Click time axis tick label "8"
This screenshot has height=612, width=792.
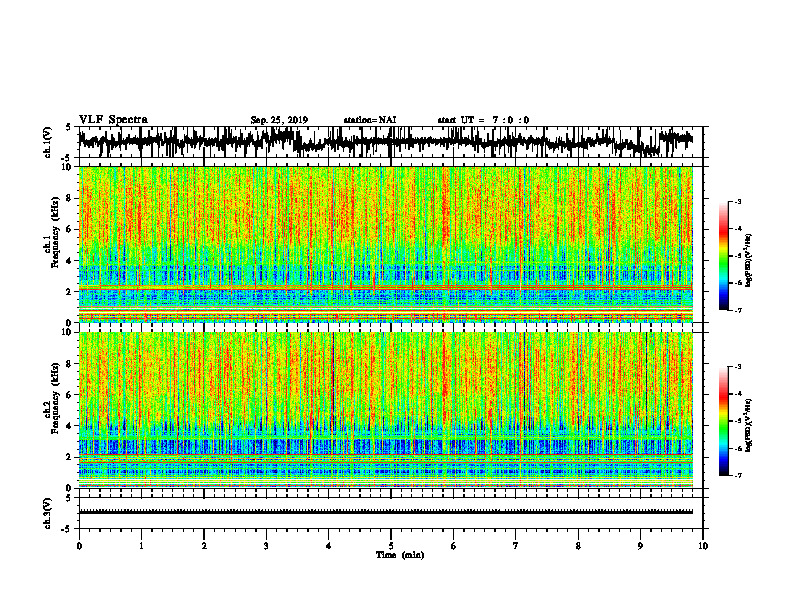point(578,546)
